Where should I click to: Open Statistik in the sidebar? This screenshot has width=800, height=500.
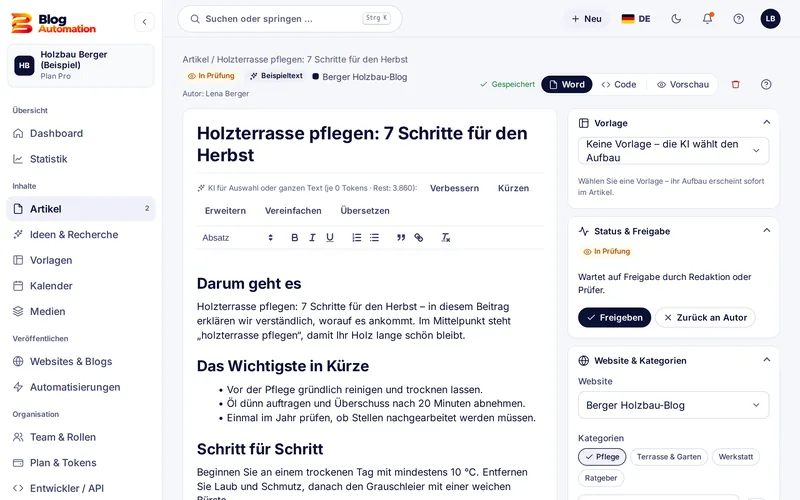[81, 159]
